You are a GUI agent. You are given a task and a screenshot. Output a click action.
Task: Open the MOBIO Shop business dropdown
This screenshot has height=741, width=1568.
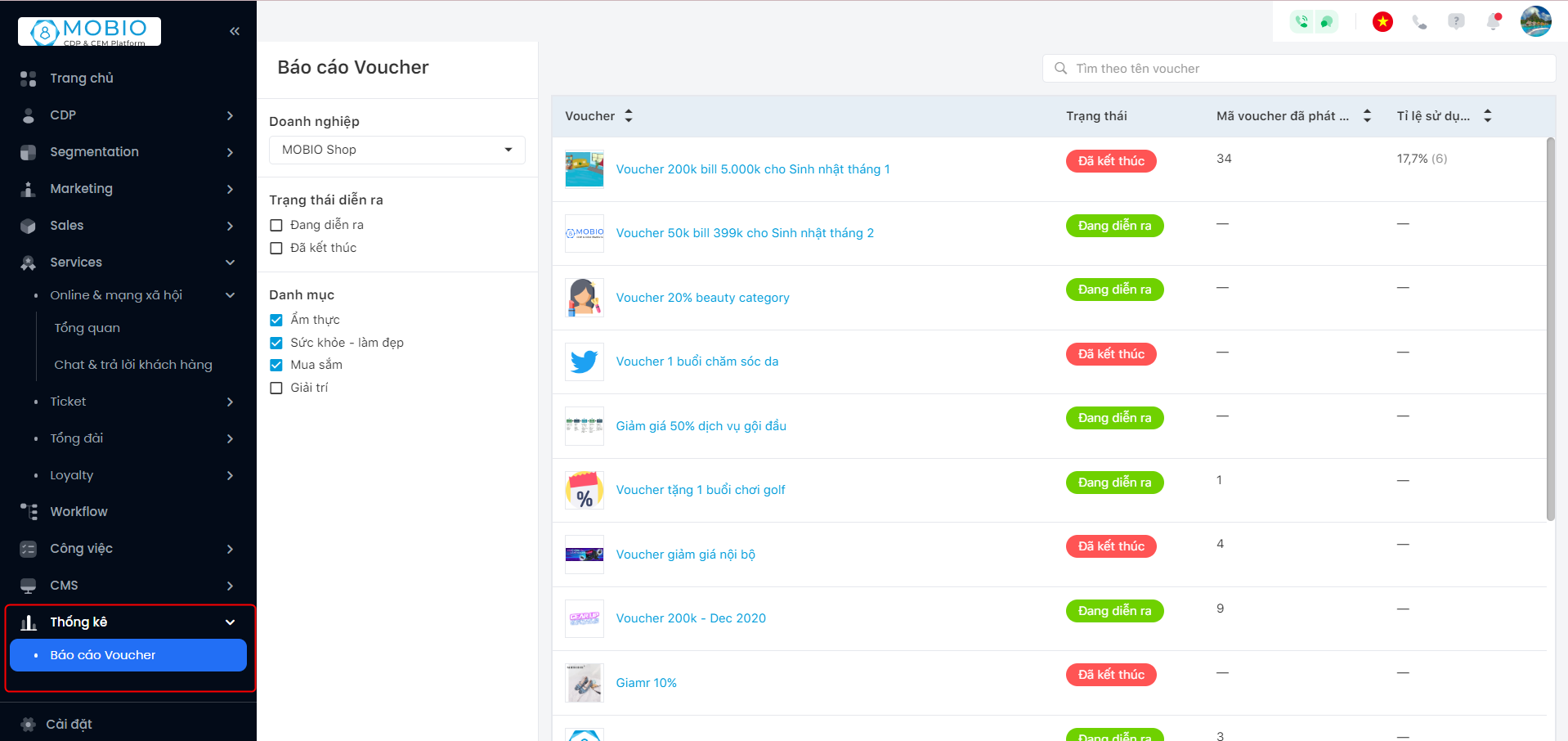396,150
